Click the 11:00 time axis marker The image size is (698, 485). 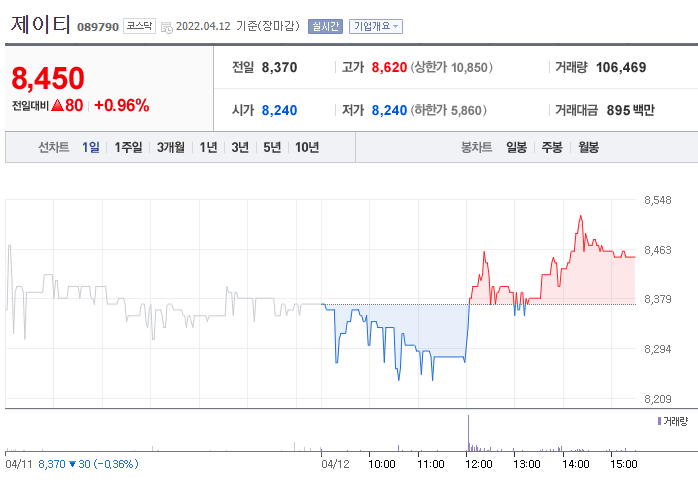pos(430,464)
